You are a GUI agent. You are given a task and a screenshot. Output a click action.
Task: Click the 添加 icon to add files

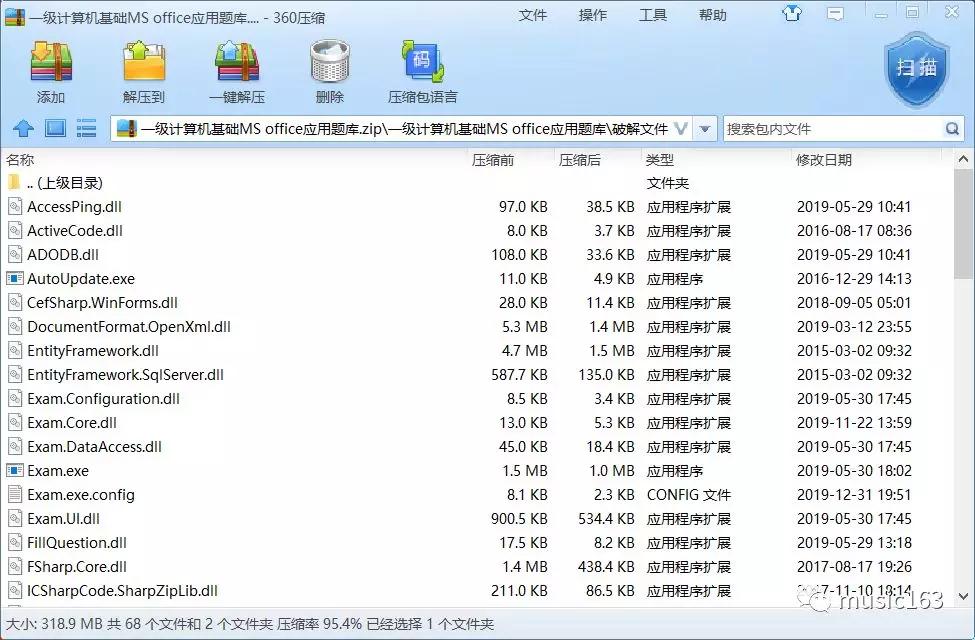[x=51, y=68]
